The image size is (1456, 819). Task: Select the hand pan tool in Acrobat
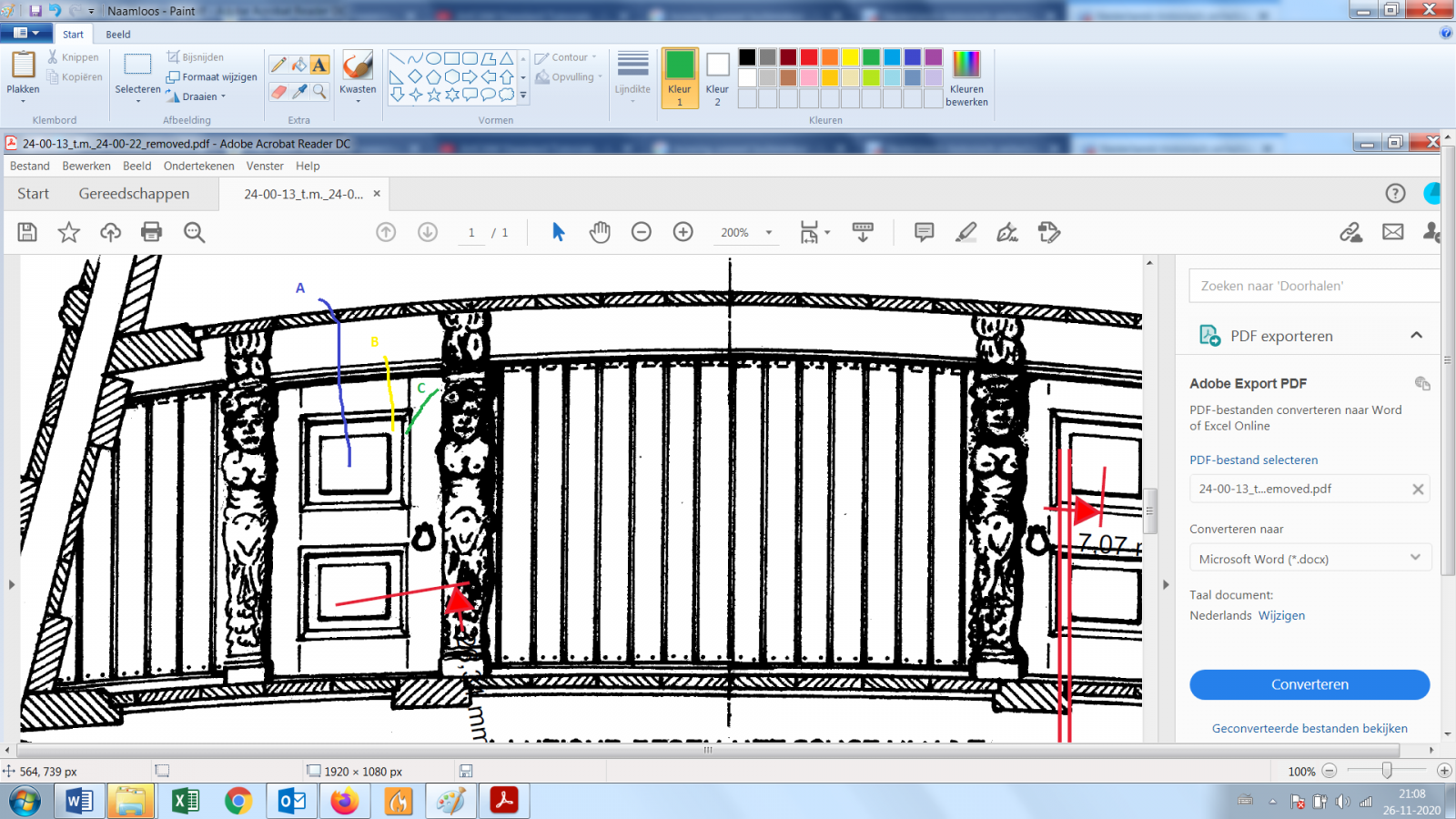click(600, 232)
